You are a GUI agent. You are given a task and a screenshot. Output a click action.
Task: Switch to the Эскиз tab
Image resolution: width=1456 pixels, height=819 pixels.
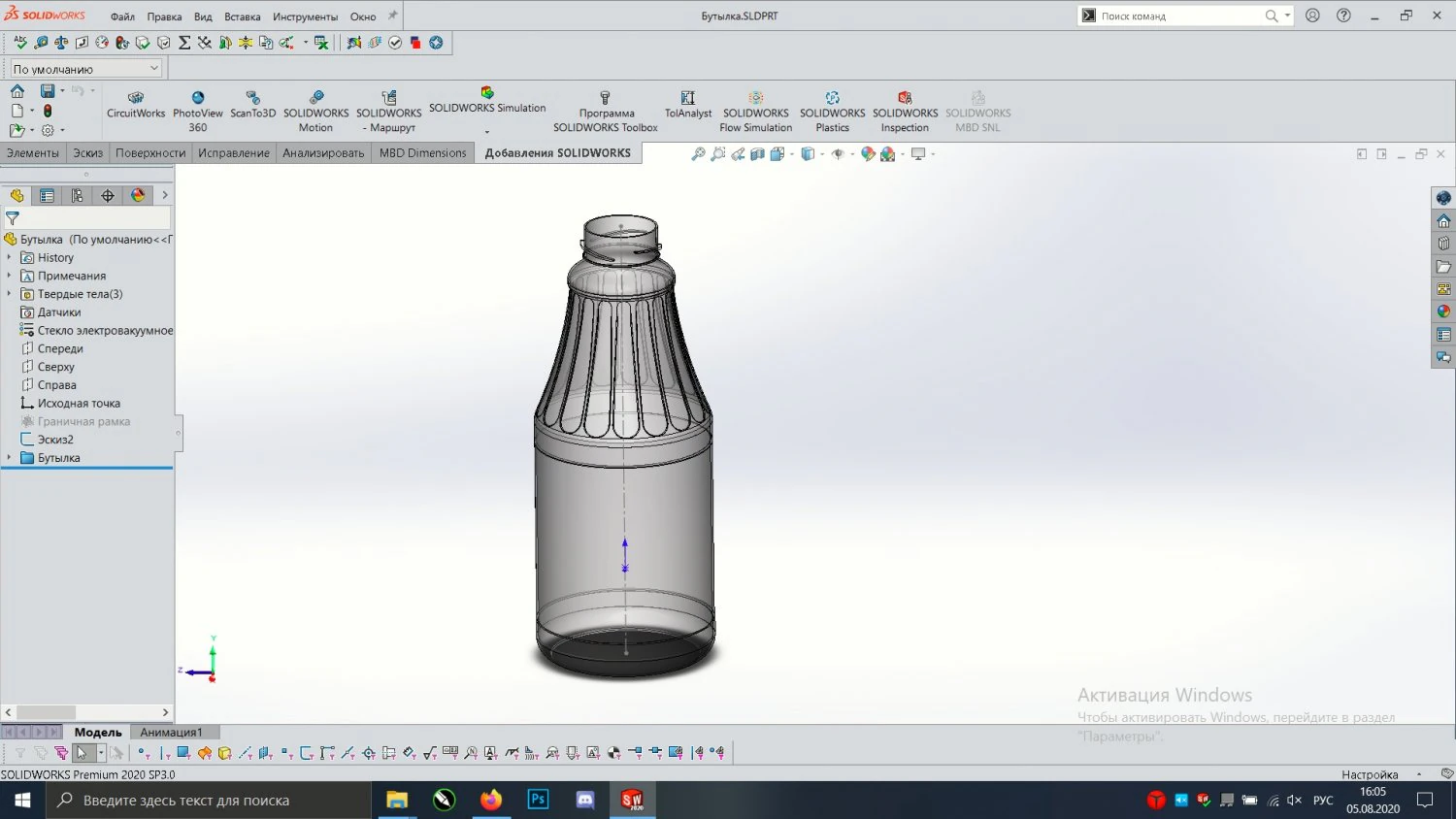pos(87,153)
